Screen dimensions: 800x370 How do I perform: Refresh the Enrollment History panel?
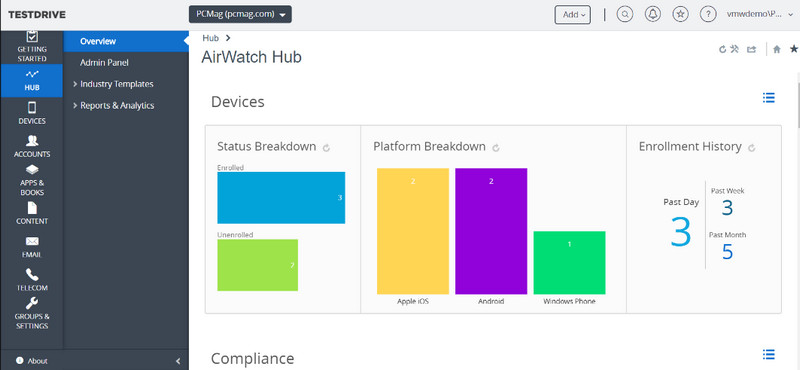click(x=752, y=148)
